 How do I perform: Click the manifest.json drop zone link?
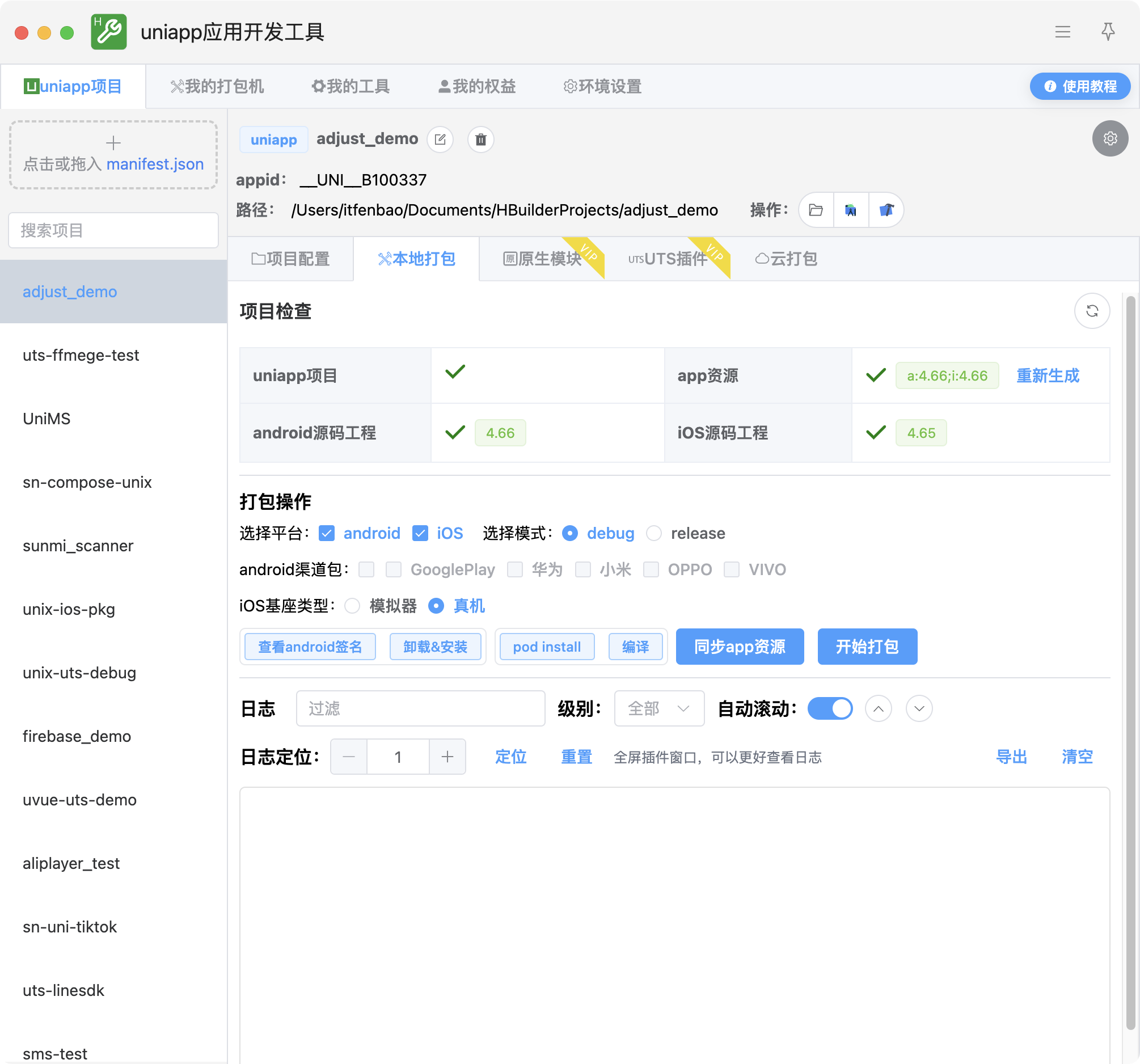click(155, 164)
